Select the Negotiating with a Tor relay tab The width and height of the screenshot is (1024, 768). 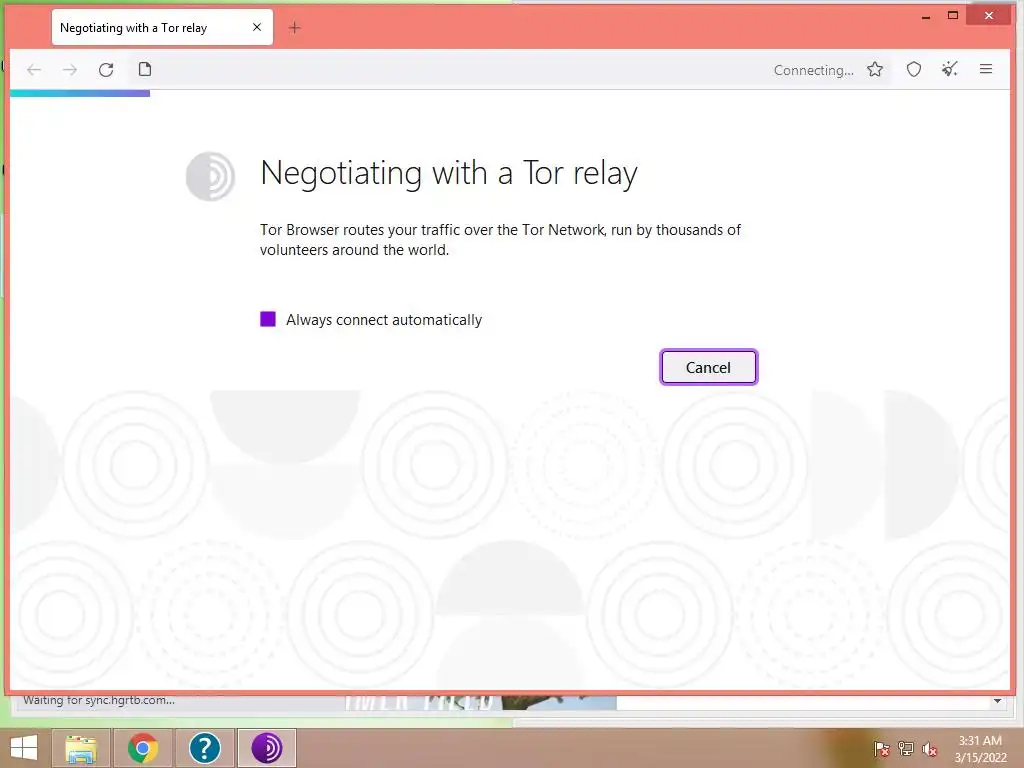[162, 27]
